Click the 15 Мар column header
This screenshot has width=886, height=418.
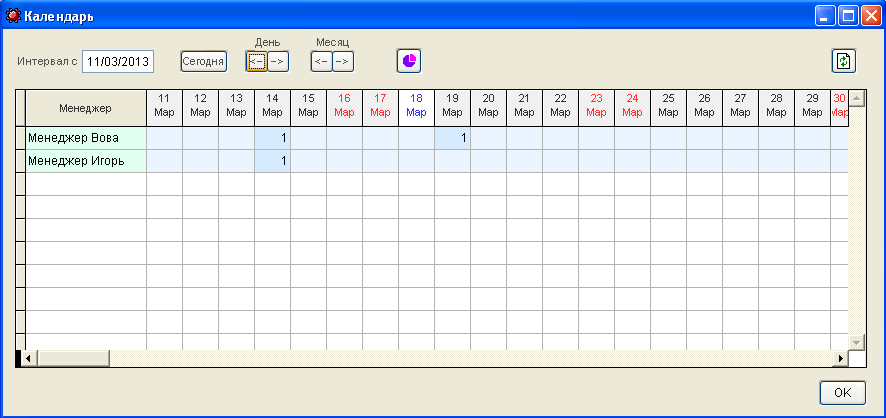click(309, 107)
